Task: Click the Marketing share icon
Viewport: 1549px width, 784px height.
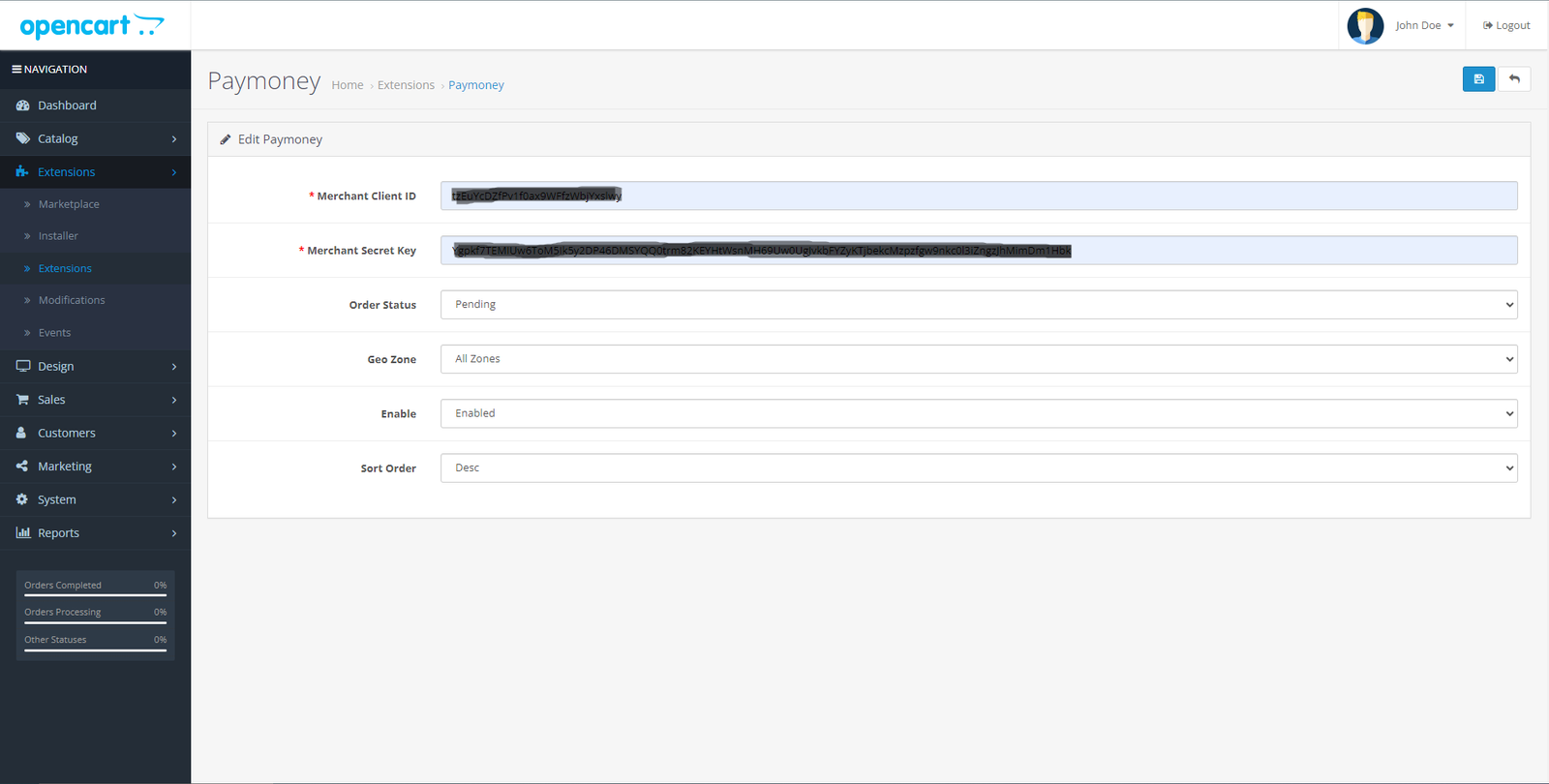Action: (22, 467)
